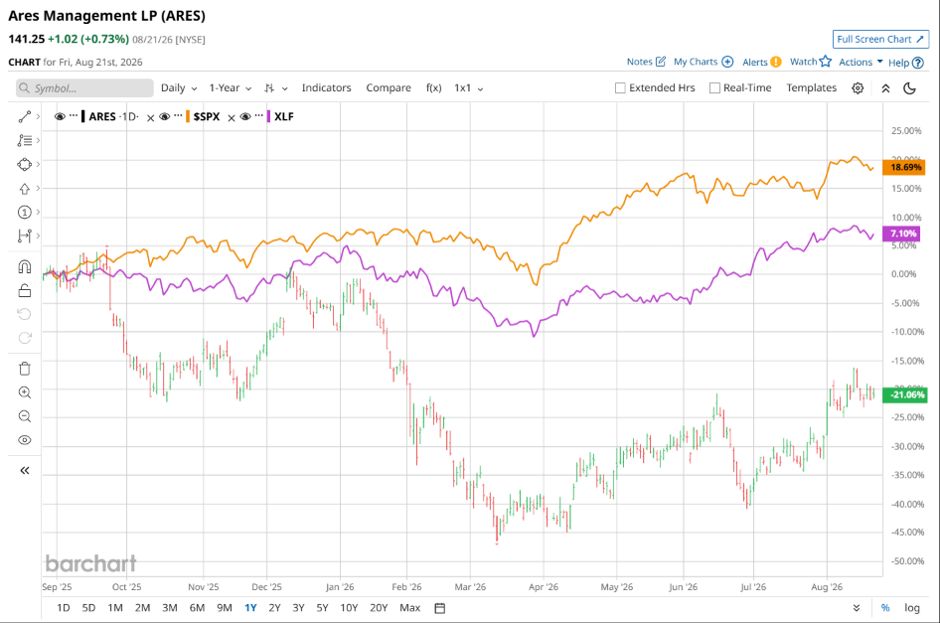The width and height of the screenshot is (940, 623).
Task: Open the ARES legend three-dot menu
Action: coord(73,115)
